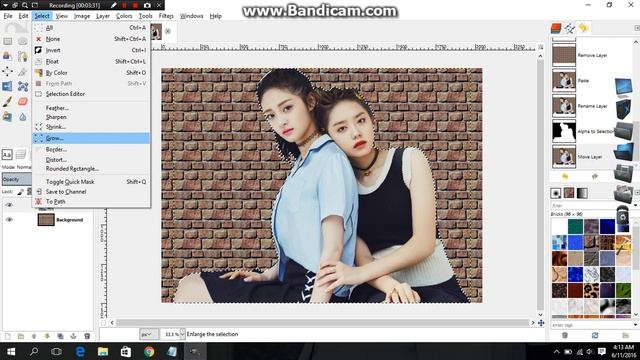Toggle visibility of the top layer
Screen dimensions: 640x360
pyautogui.click(x=9, y=205)
